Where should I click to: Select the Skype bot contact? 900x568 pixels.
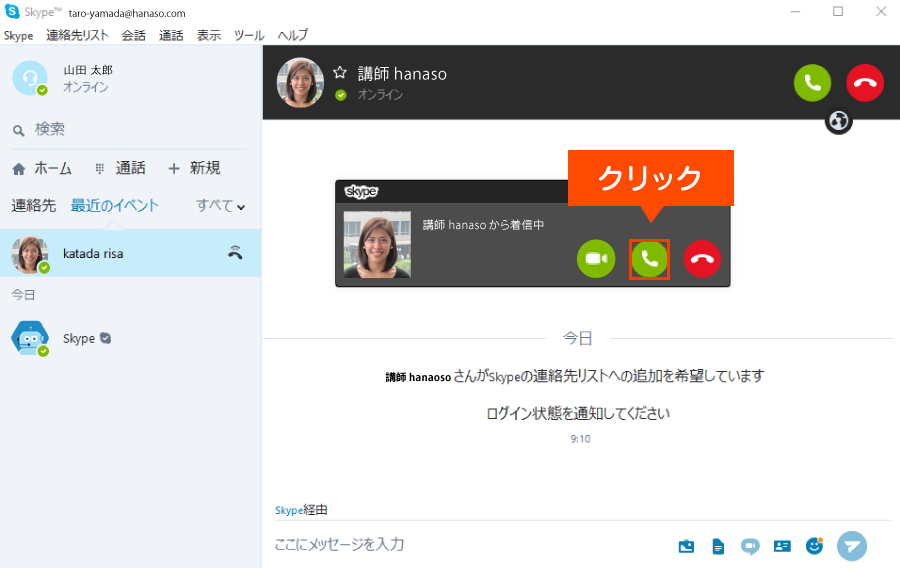pos(130,339)
